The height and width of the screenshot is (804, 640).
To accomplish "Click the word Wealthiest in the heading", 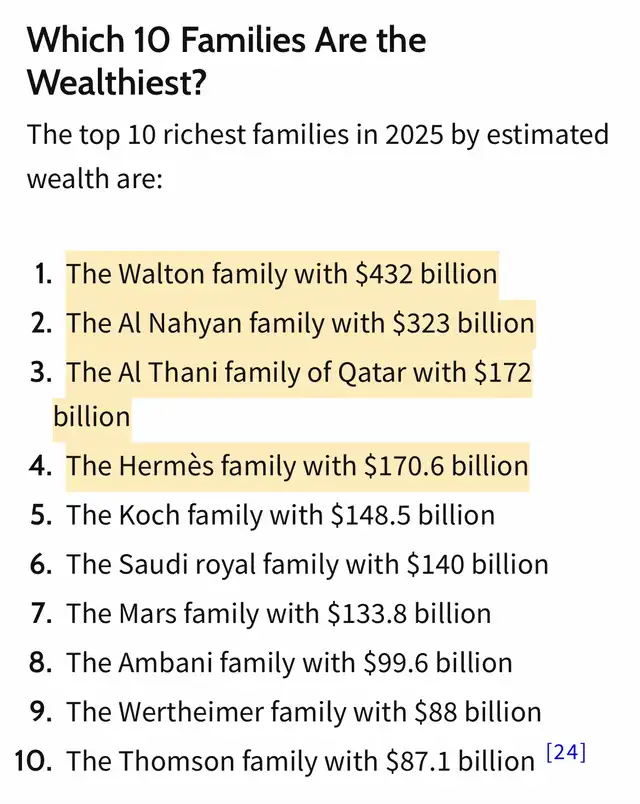I will click(116, 82).
